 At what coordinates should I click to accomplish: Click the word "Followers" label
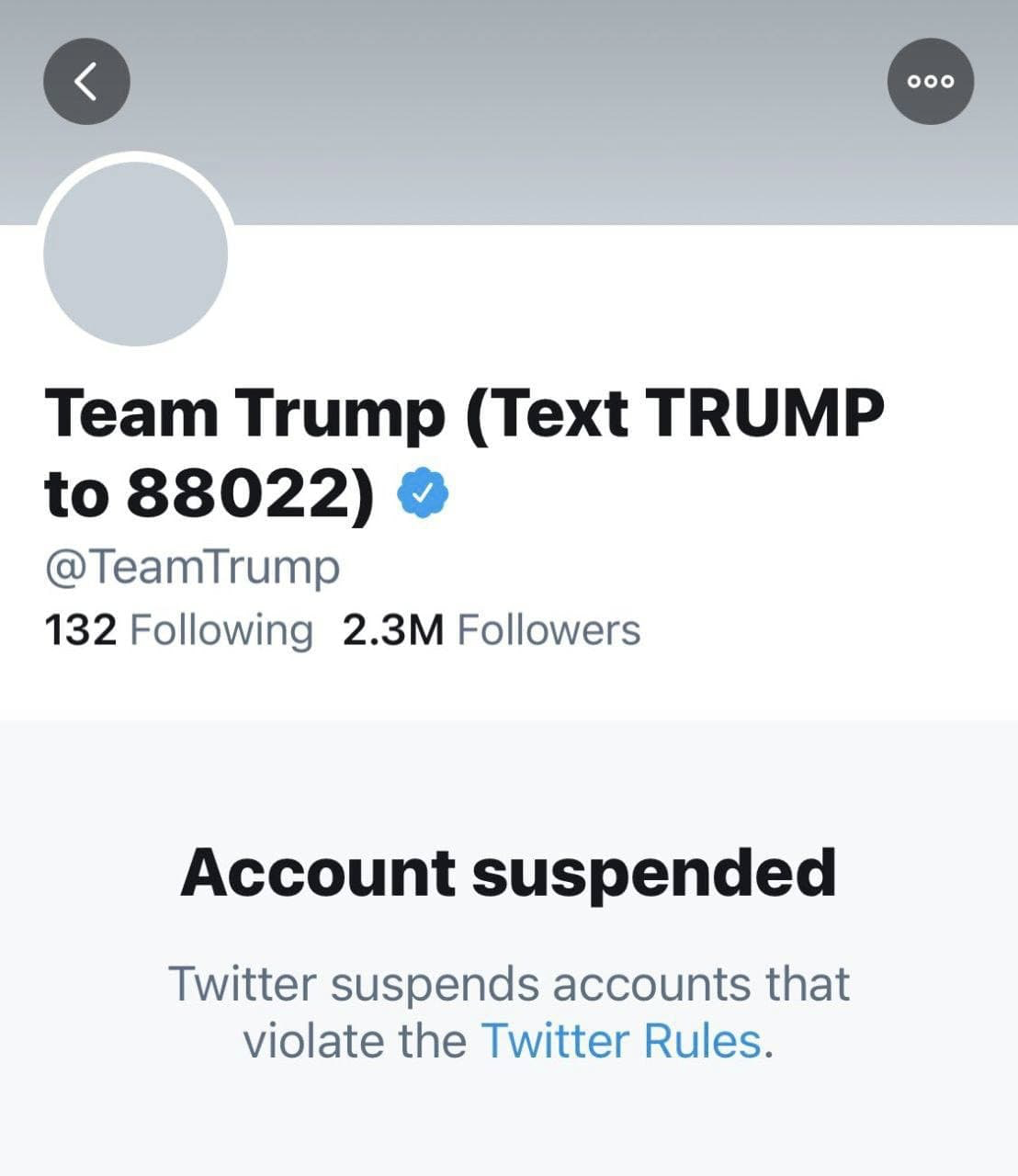tap(549, 631)
